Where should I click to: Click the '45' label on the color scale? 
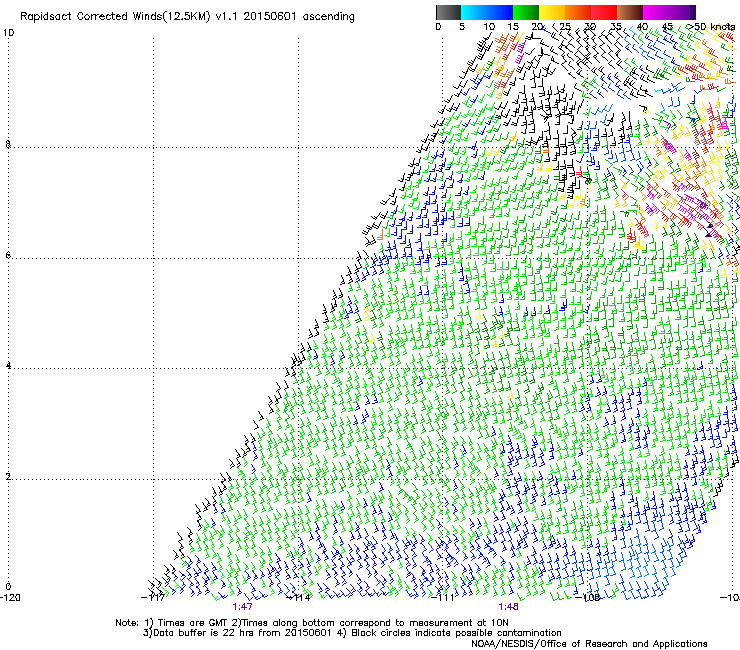pos(667,27)
